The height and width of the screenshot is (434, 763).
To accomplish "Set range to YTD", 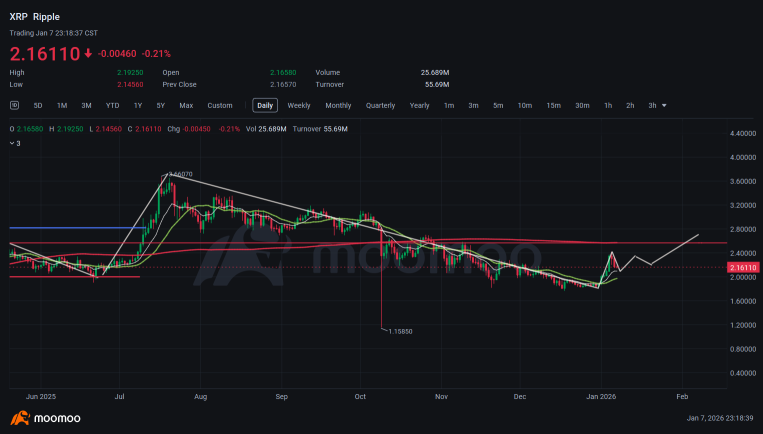I will click(x=112, y=106).
